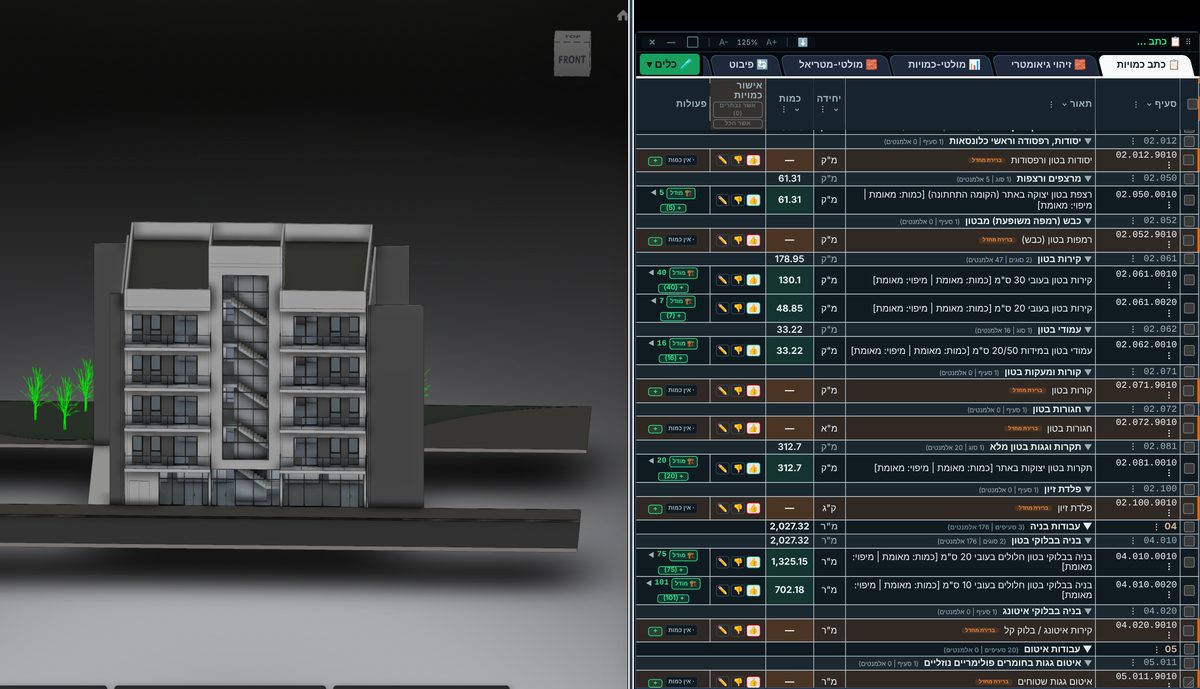Open sort dropdown arrow on the יחידה column

(x=836, y=110)
